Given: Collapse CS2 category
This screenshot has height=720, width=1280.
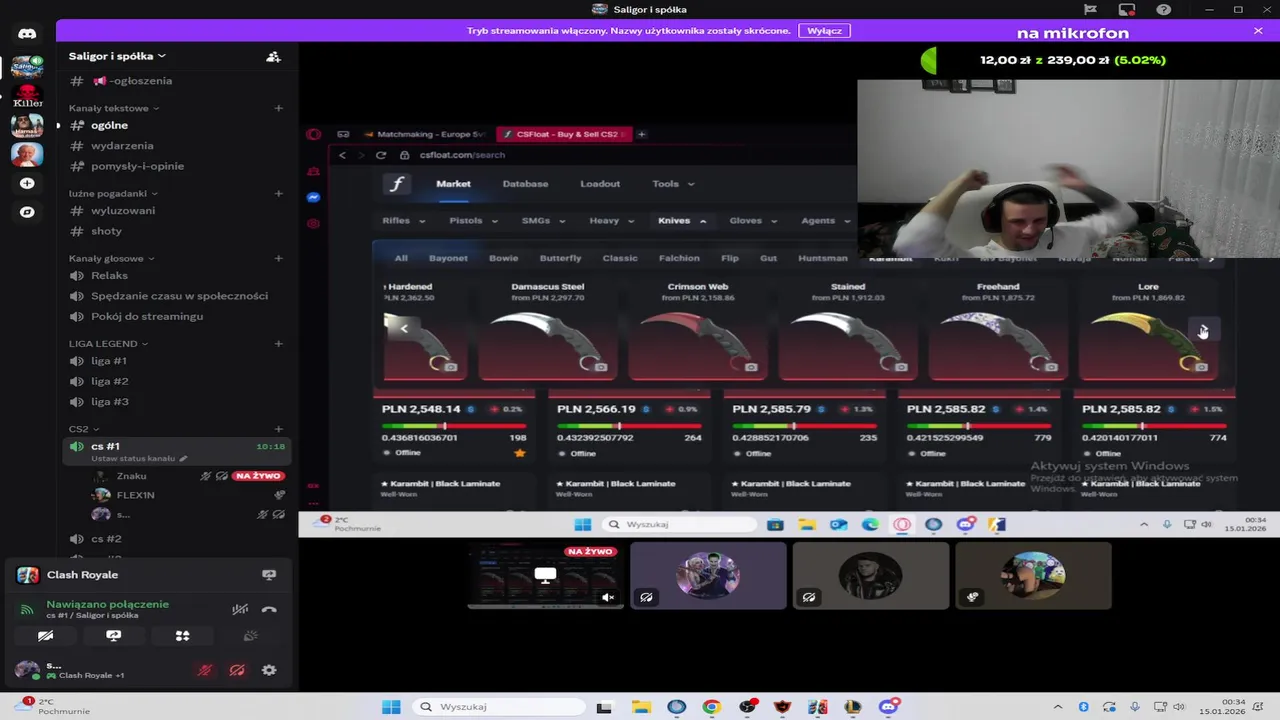Looking at the screenshot, I should [x=83, y=429].
